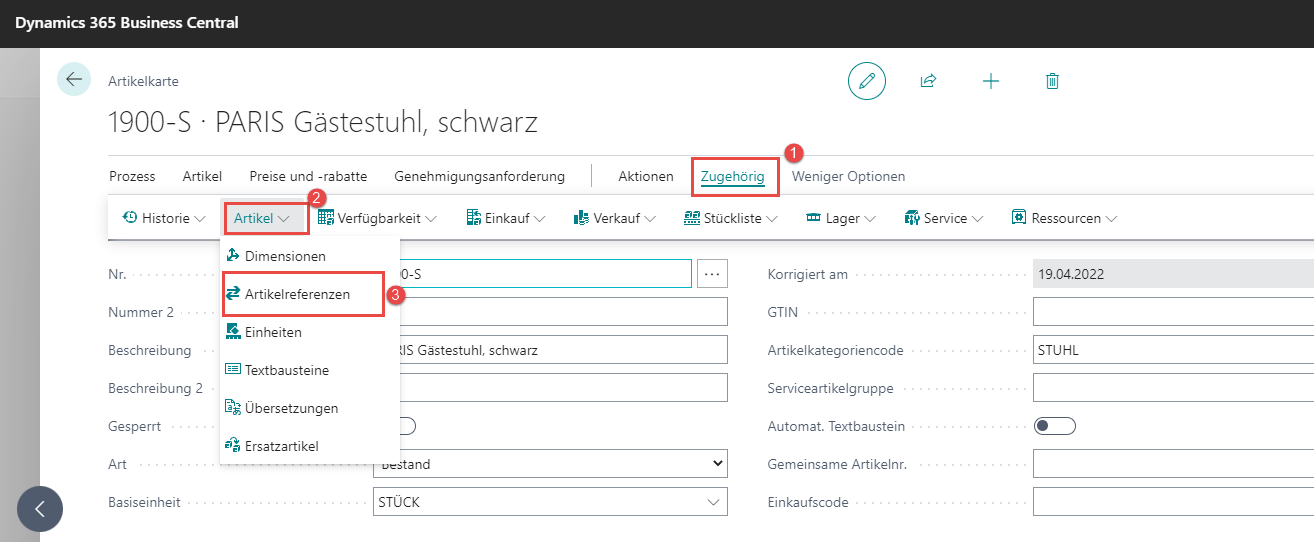Click the Serviceartikelgruppe field
Screen dimensions: 1314x542
coord(1173,388)
